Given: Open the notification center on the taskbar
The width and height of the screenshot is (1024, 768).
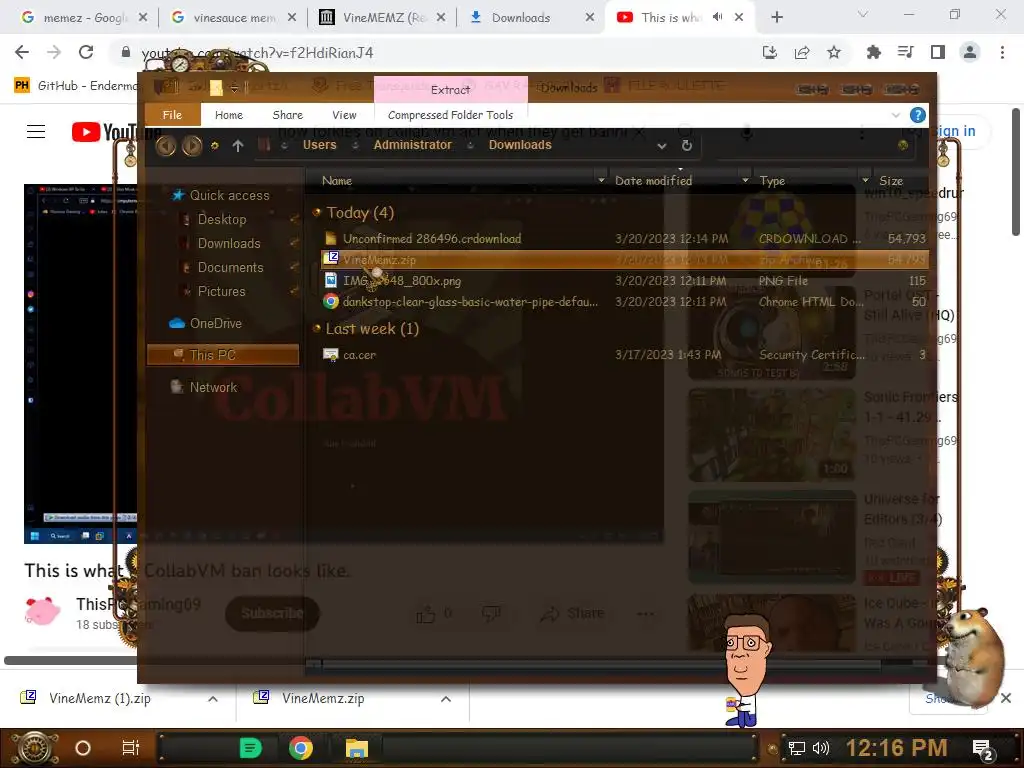Looking at the screenshot, I should [982, 748].
